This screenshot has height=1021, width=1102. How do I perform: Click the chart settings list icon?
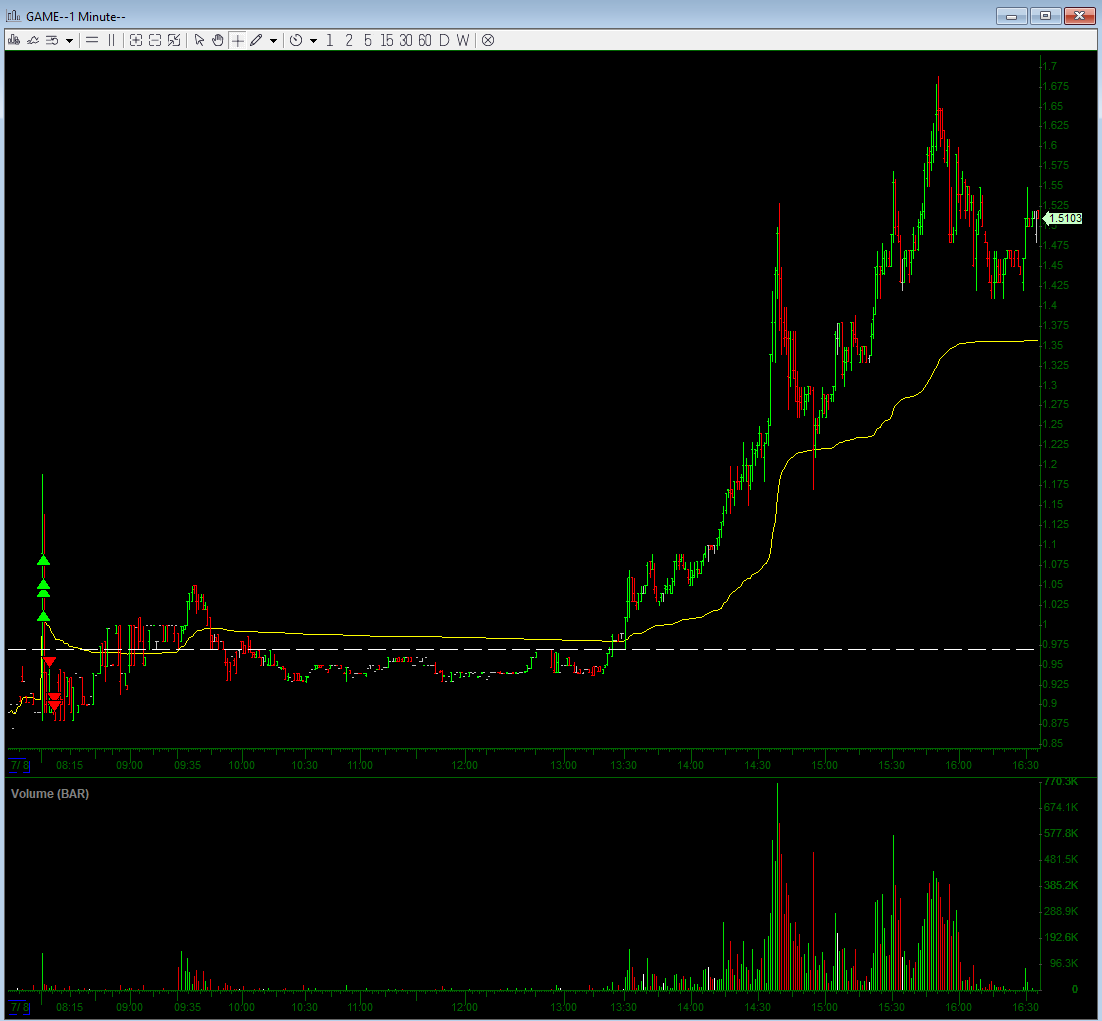click(53, 41)
